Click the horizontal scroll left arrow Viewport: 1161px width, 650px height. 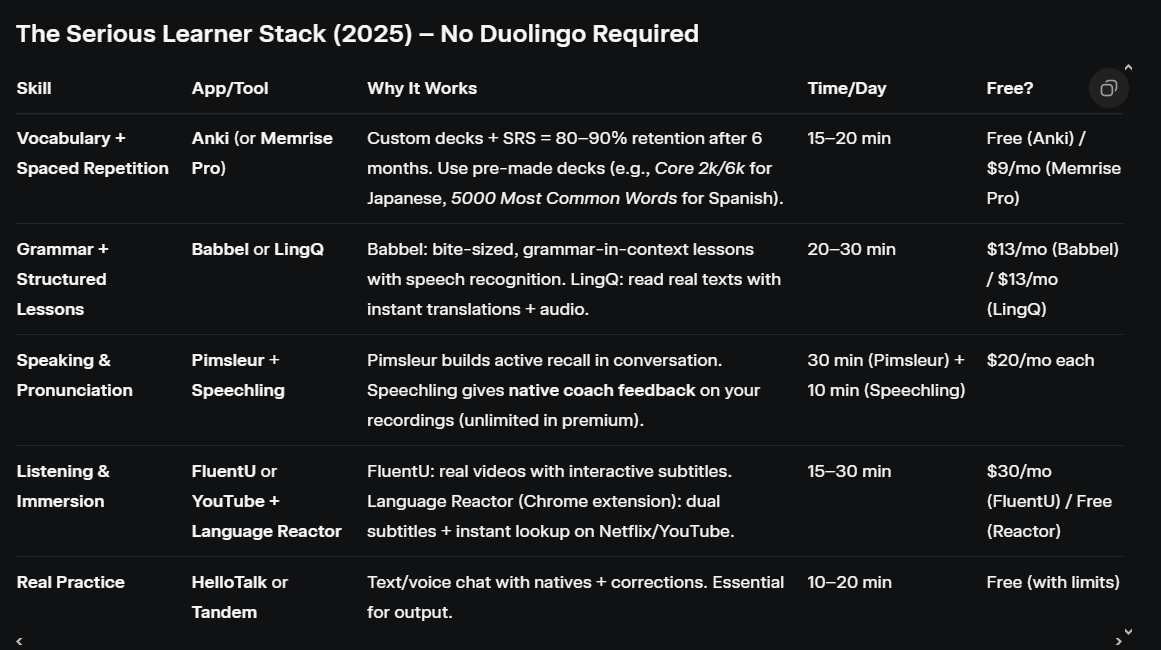[19, 641]
